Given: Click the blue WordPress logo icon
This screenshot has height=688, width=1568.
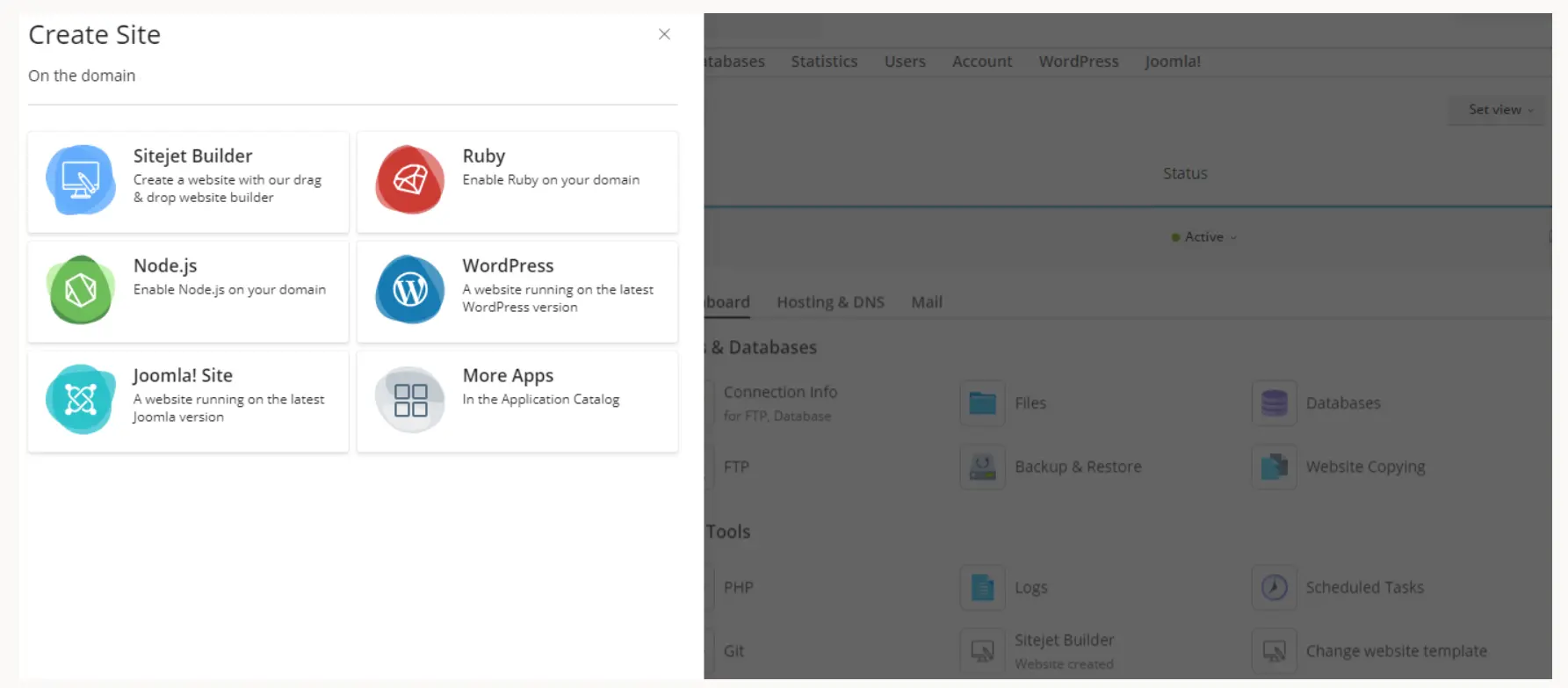Looking at the screenshot, I should [x=409, y=290].
